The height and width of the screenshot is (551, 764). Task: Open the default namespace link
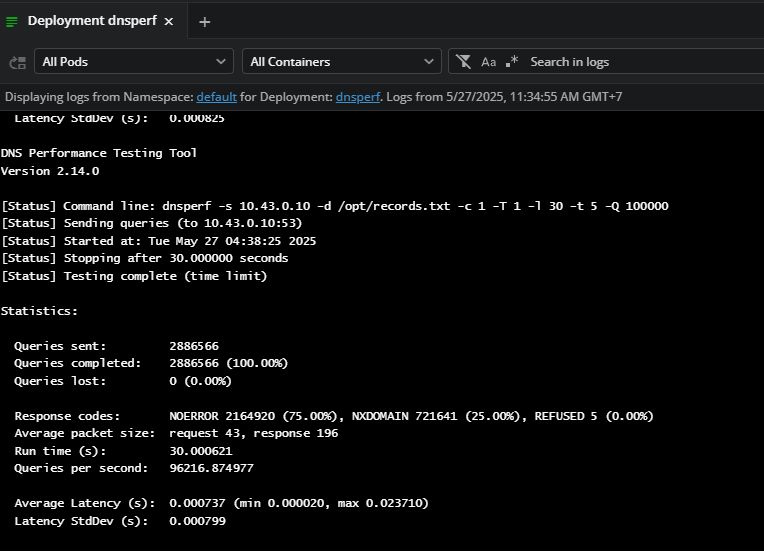(x=216, y=97)
